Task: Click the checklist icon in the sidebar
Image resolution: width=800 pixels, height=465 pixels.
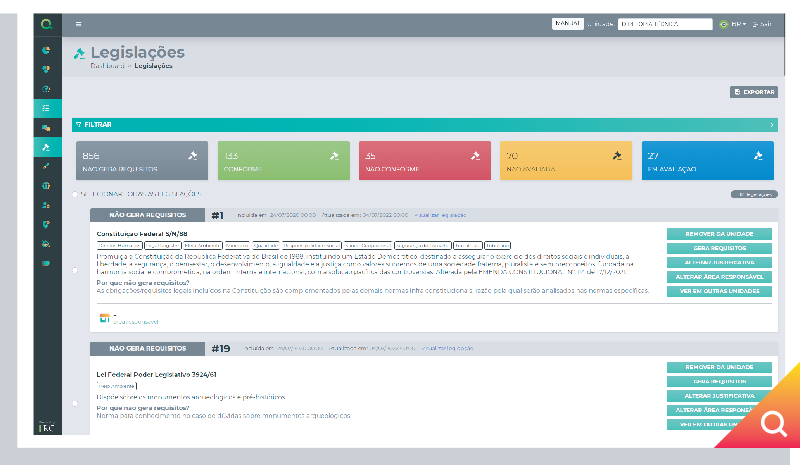Action: [46, 108]
